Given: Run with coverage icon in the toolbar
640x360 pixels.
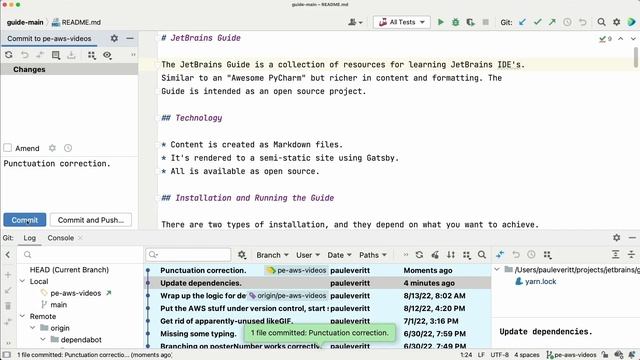Looking at the screenshot, I should pyautogui.click(x=470, y=22).
